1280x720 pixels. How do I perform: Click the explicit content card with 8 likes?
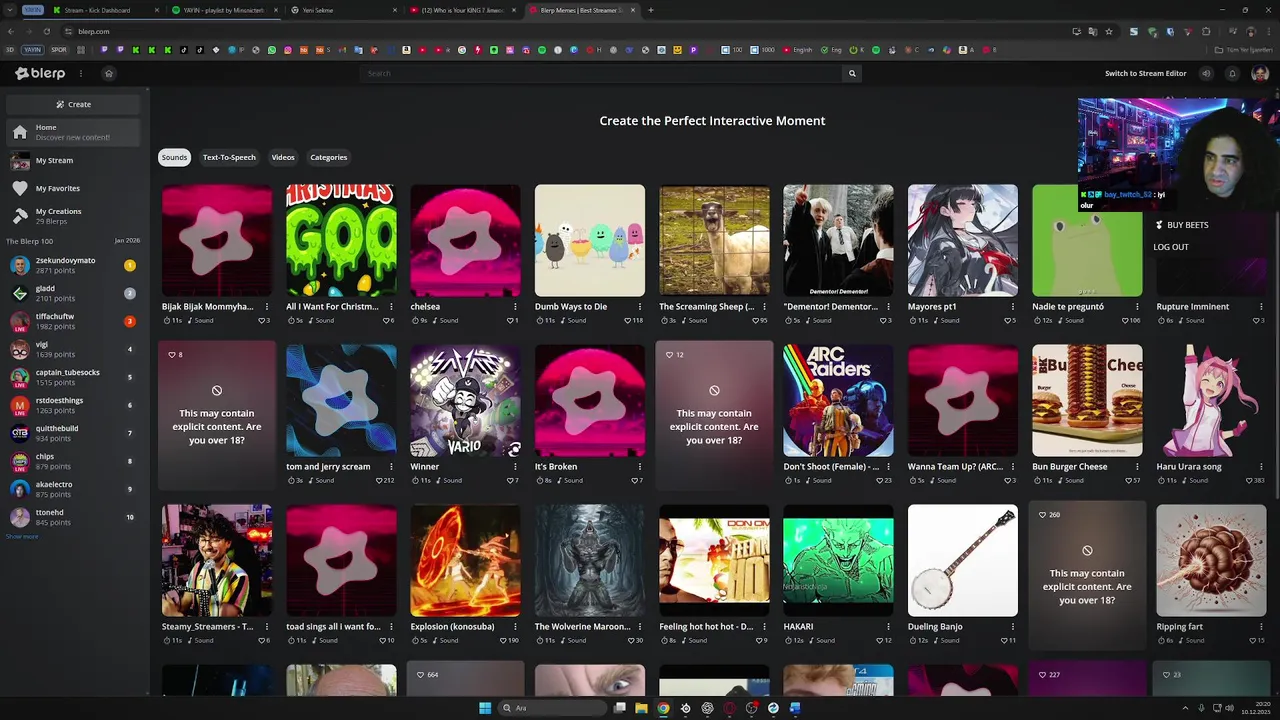tap(217, 415)
